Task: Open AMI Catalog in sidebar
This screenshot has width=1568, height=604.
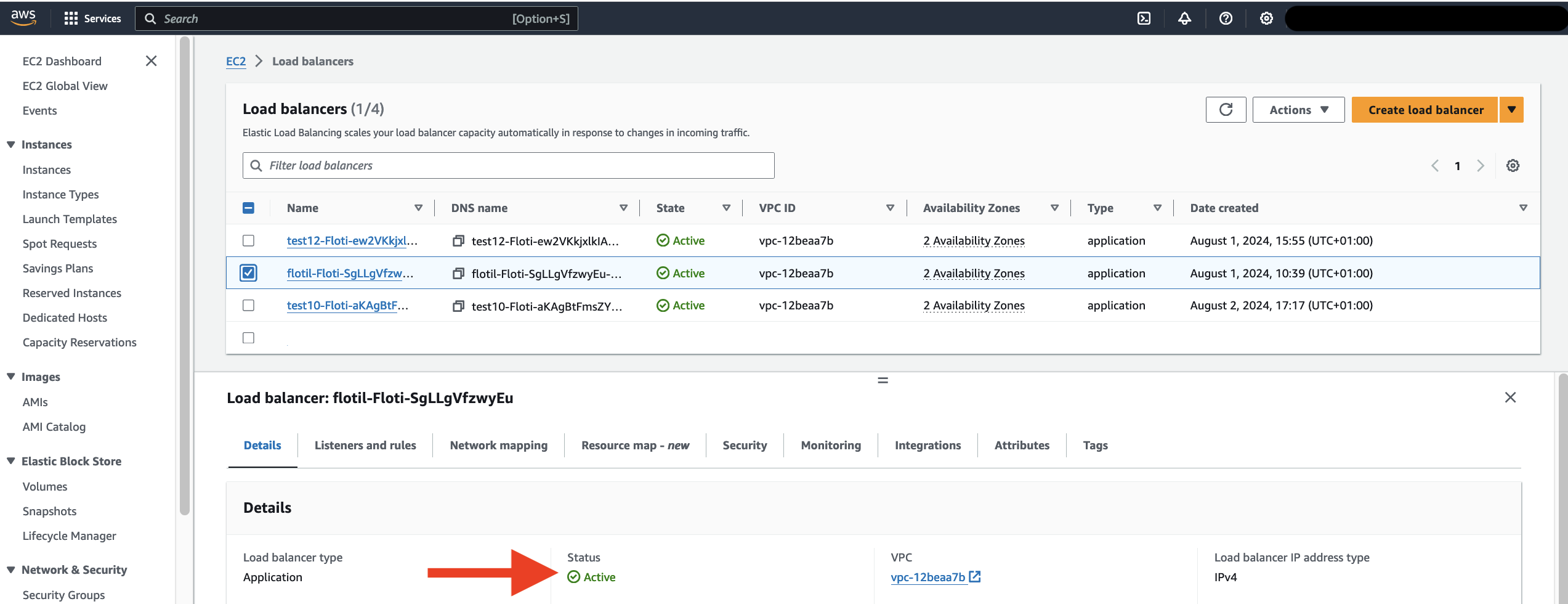Action: pyautogui.click(x=54, y=426)
